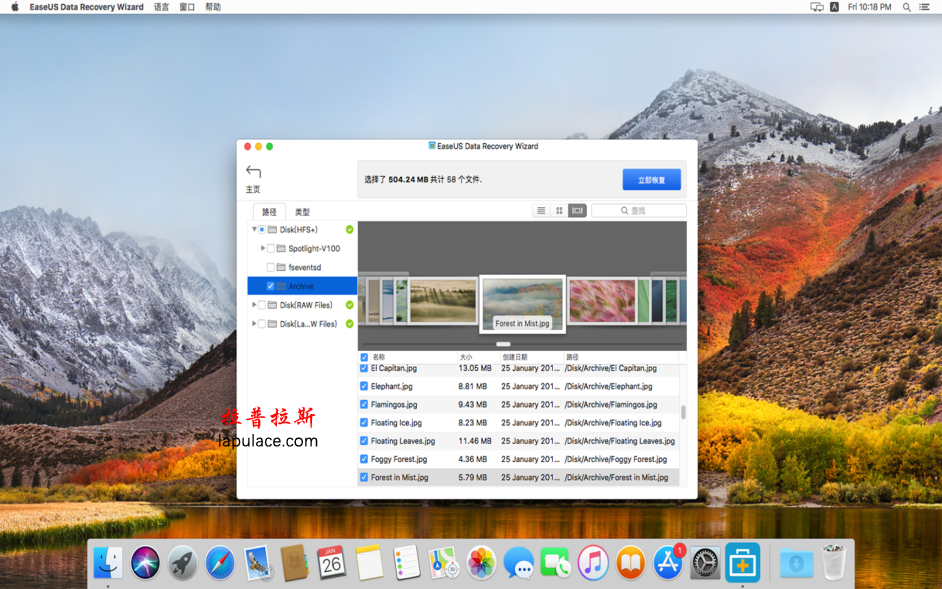This screenshot has width=942, height=589.
Task: Sort files by the 大小 column header
Action: (x=466, y=355)
